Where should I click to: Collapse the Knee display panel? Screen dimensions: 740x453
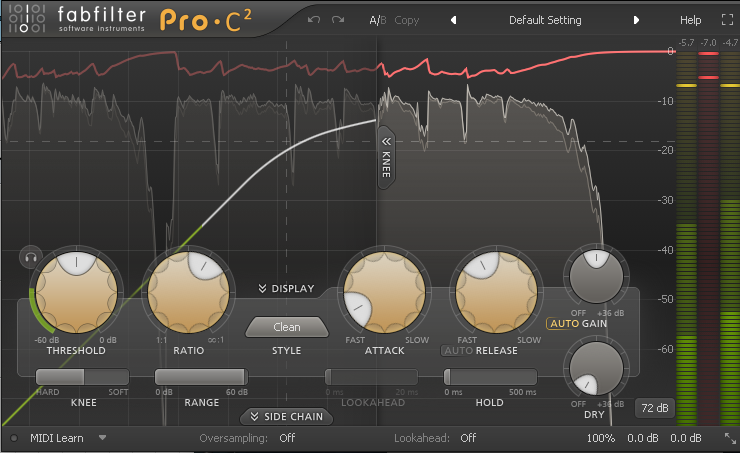[386, 157]
